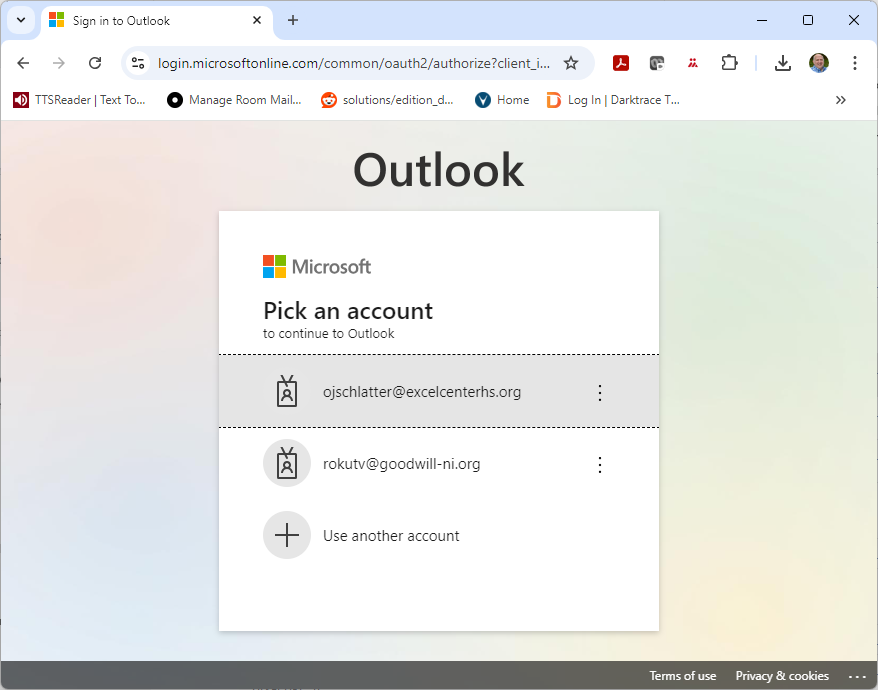Show Chrome downloads
Viewport: 878px width, 690px height.
pos(783,63)
